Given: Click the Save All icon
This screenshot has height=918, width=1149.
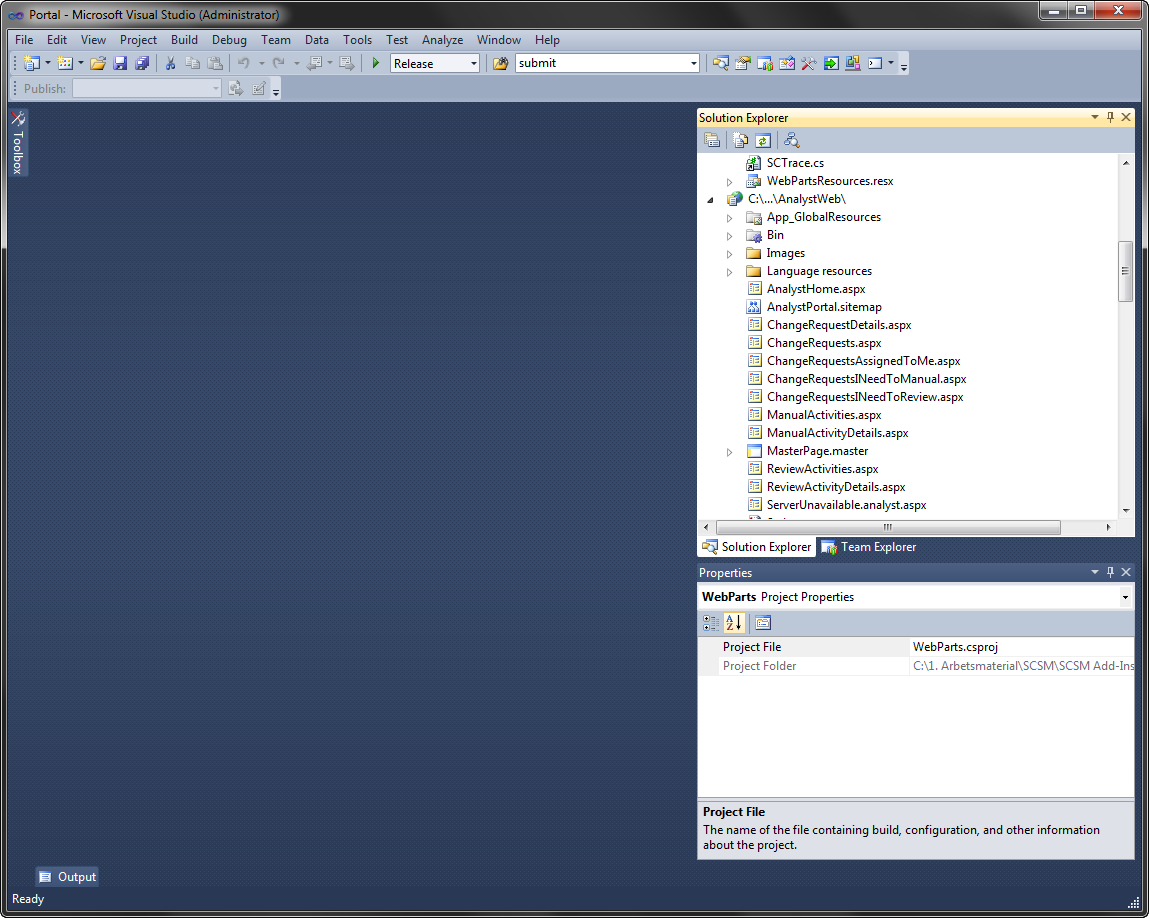Looking at the screenshot, I should [x=142, y=64].
